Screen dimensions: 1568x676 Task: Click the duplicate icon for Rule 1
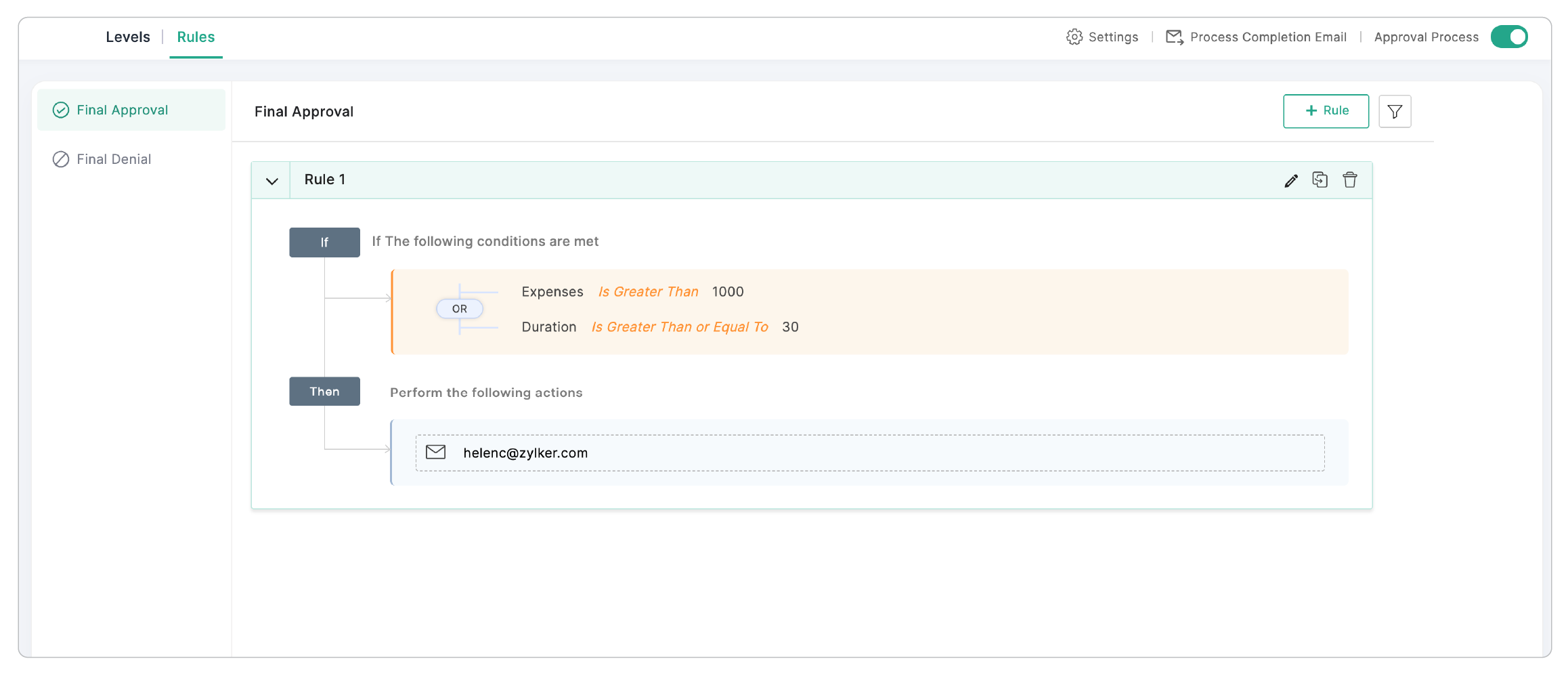pos(1320,179)
